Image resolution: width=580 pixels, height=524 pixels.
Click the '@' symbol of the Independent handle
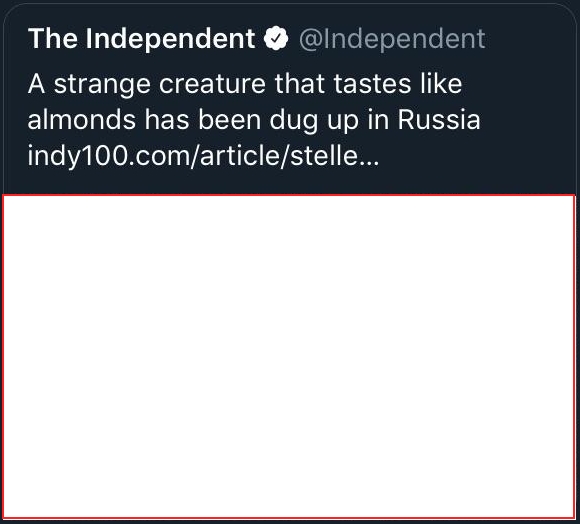pos(310,40)
